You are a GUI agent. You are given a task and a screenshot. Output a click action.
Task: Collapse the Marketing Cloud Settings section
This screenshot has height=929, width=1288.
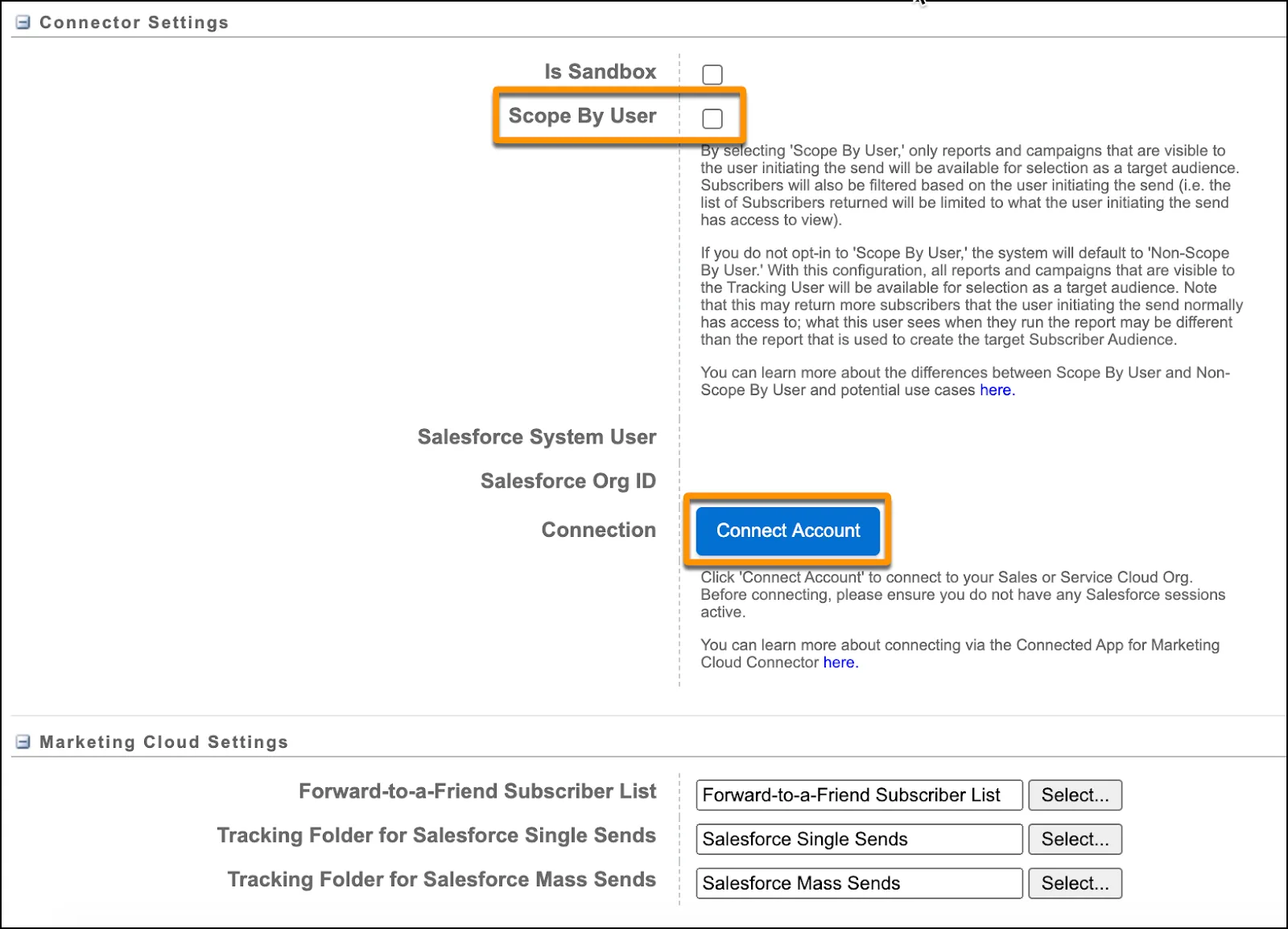23,741
